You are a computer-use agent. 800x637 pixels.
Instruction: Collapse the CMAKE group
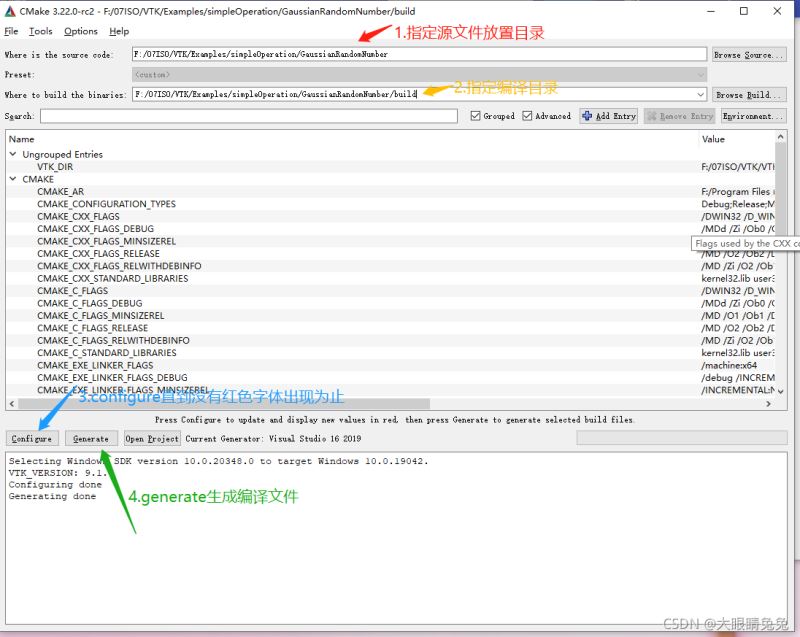(13, 179)
